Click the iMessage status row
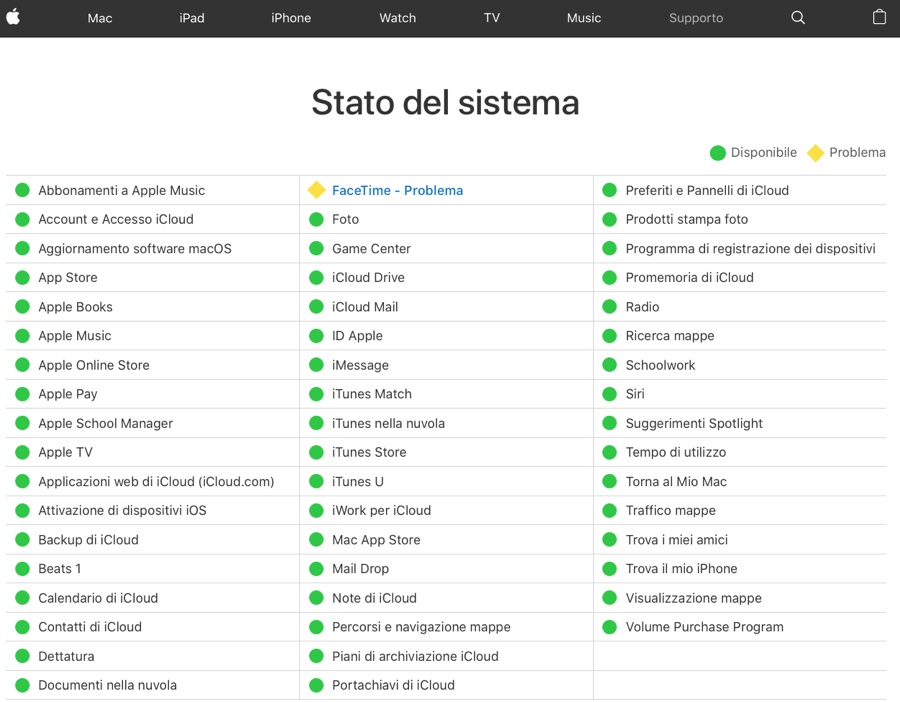Screen dimensions: 900x702 point(360,365)
